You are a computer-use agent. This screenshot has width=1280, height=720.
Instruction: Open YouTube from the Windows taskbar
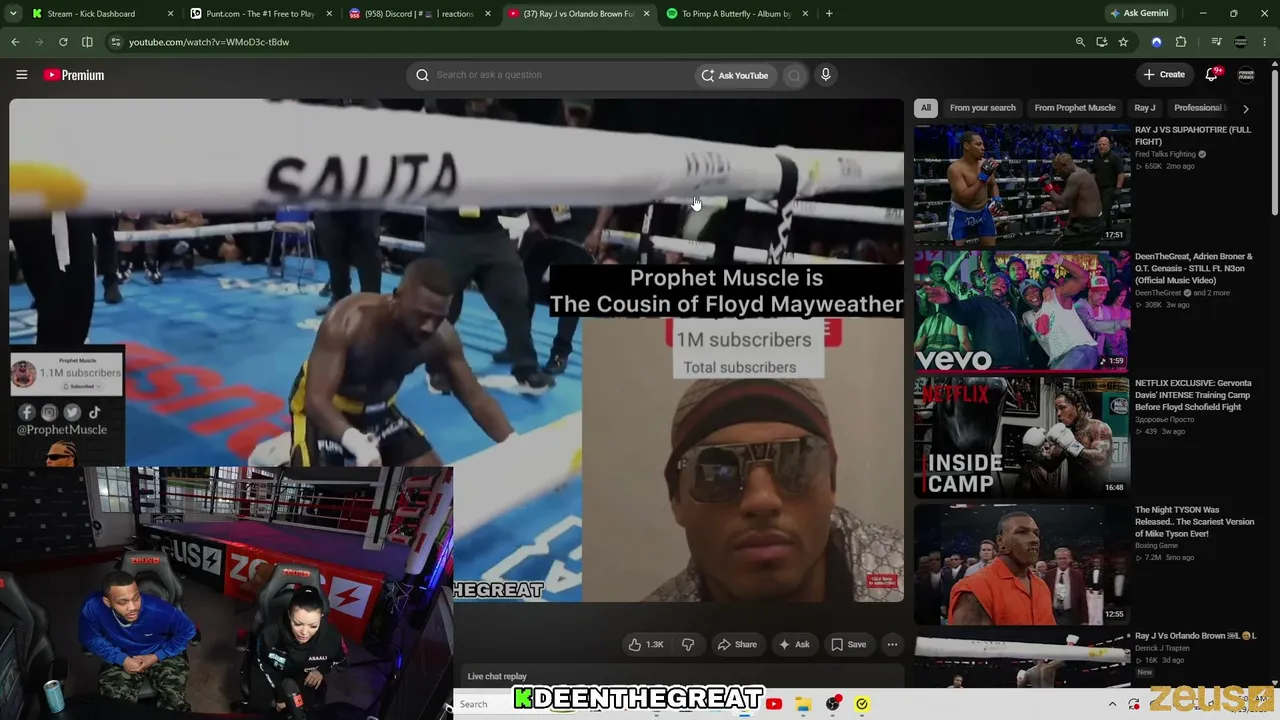(774, 704)
